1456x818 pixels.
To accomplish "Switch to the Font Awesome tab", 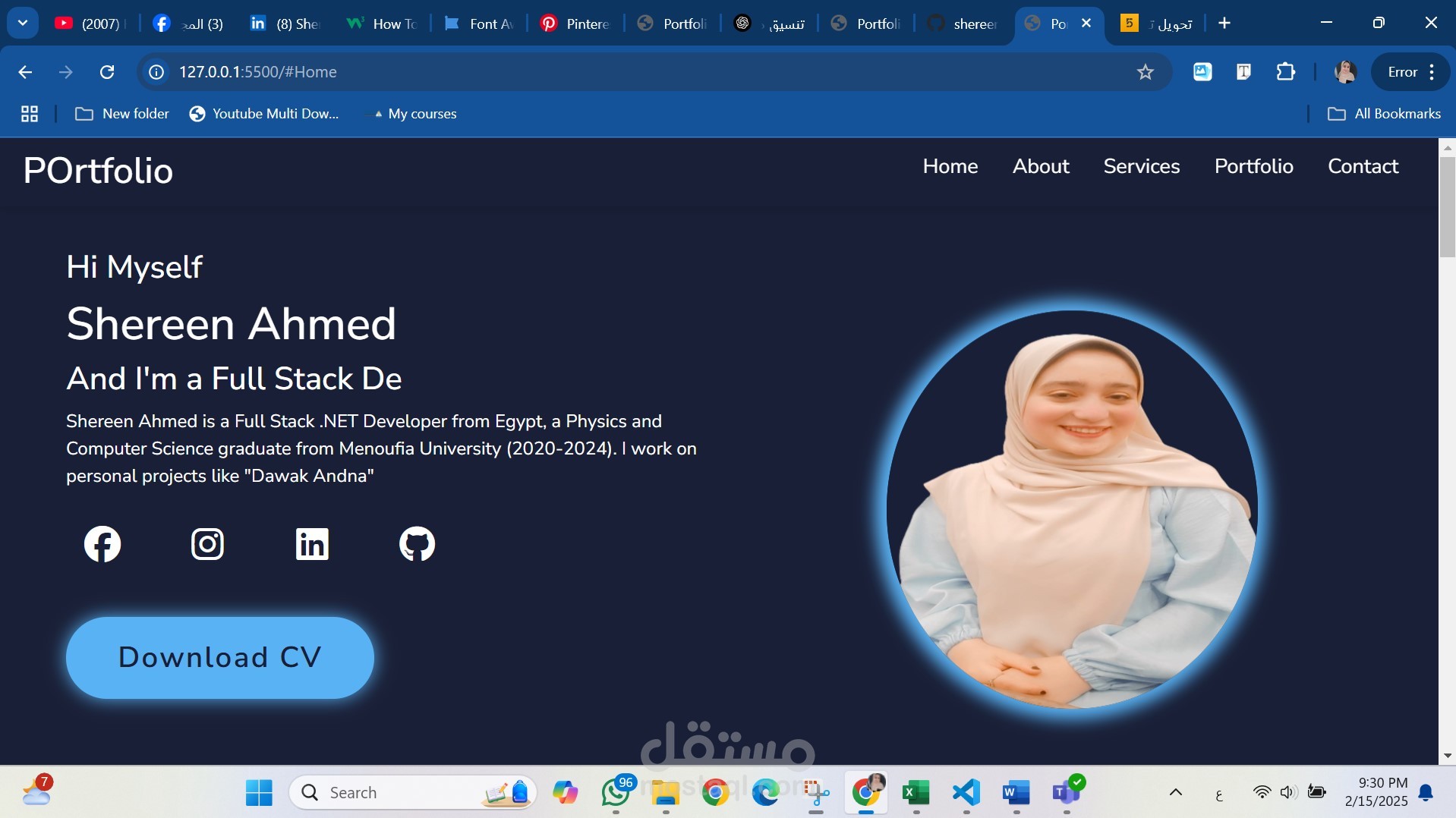I will (x=479, y=24).
